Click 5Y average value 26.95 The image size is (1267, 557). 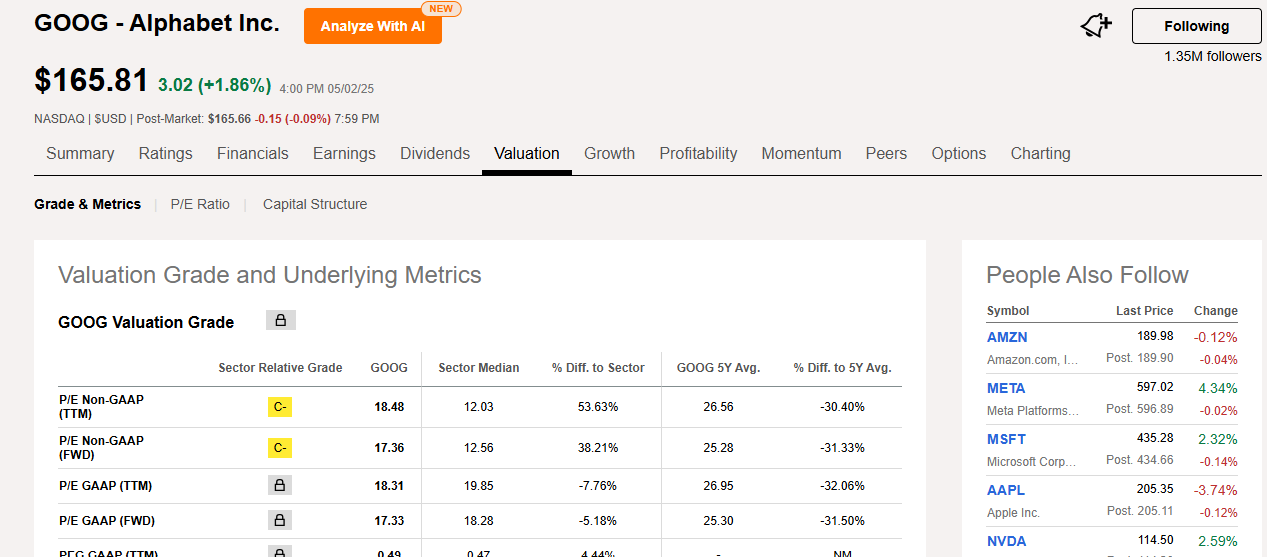[x=718, y=485]
